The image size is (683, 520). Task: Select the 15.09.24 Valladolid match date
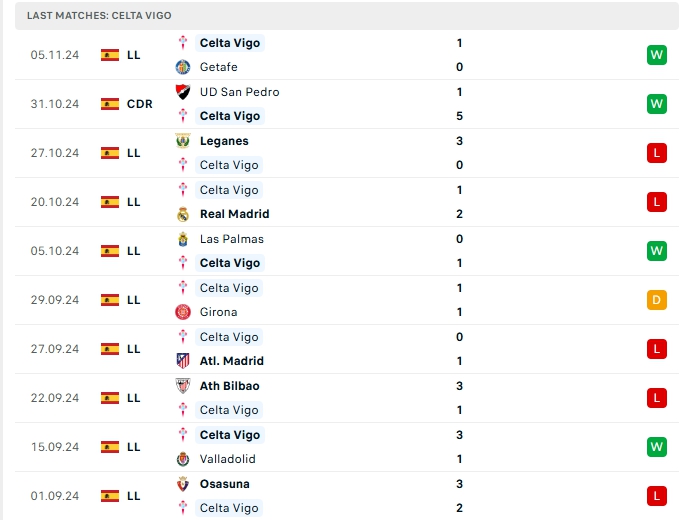click(x=54, y=447)
